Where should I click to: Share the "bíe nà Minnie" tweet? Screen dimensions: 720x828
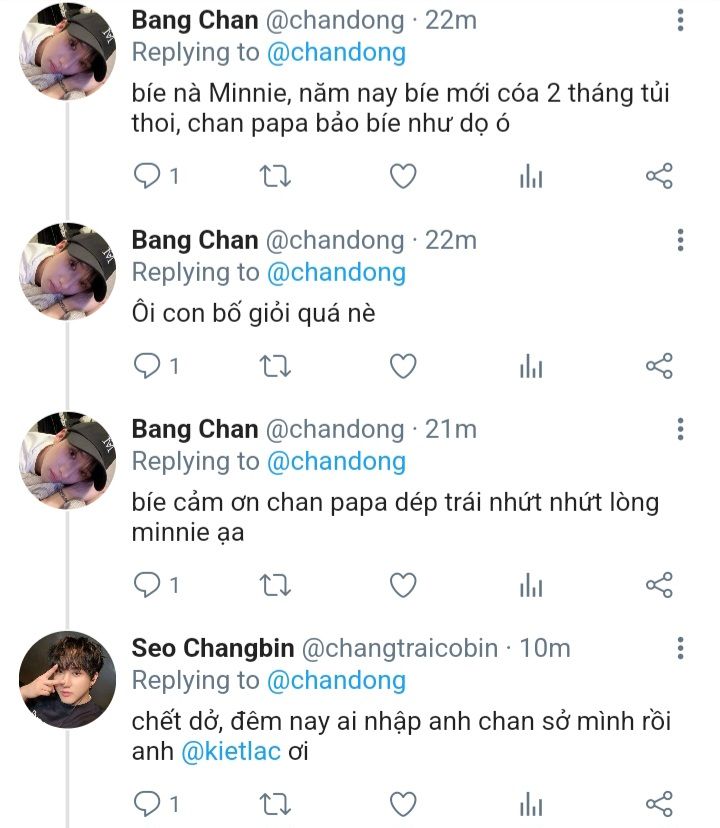coord(659,177)
